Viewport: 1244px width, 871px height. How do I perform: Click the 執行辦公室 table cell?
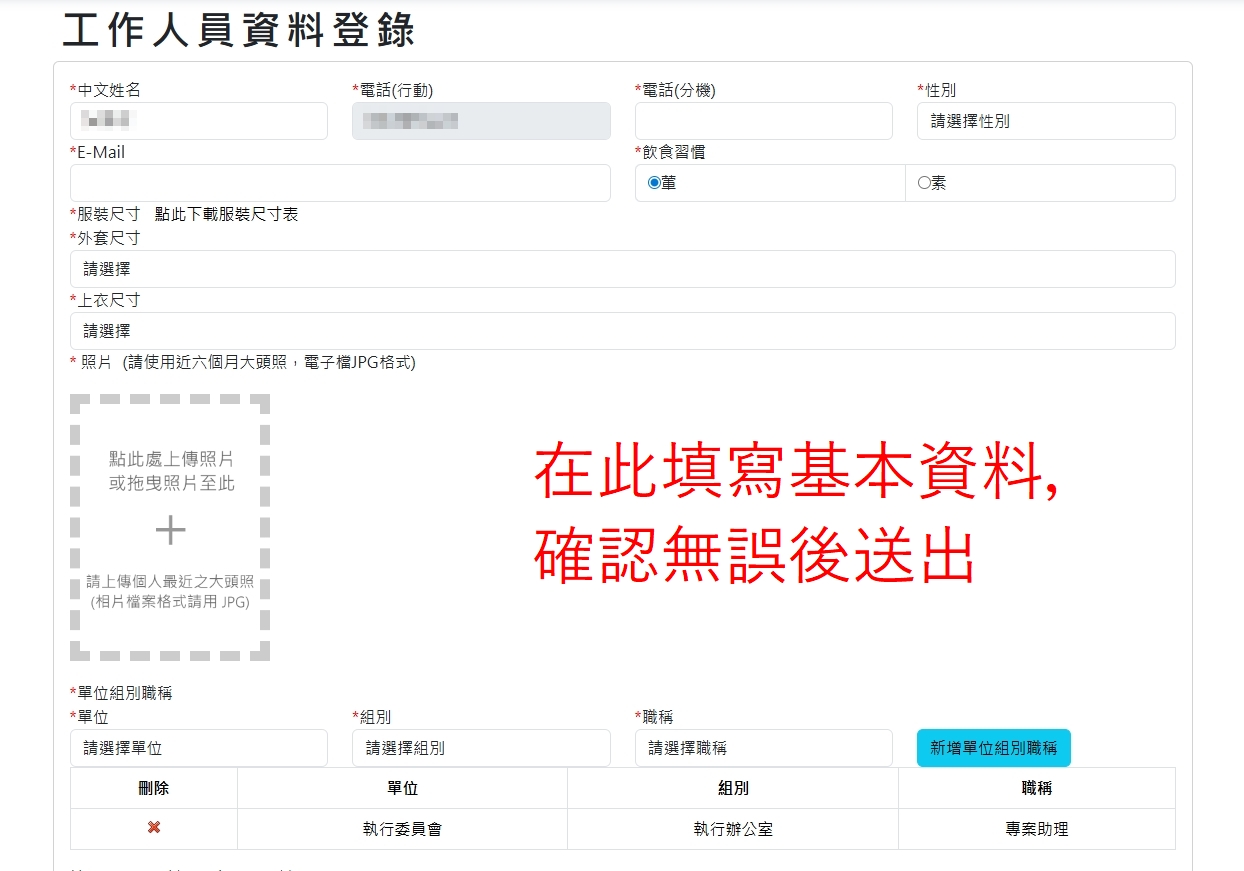click(x=733, y=829)
